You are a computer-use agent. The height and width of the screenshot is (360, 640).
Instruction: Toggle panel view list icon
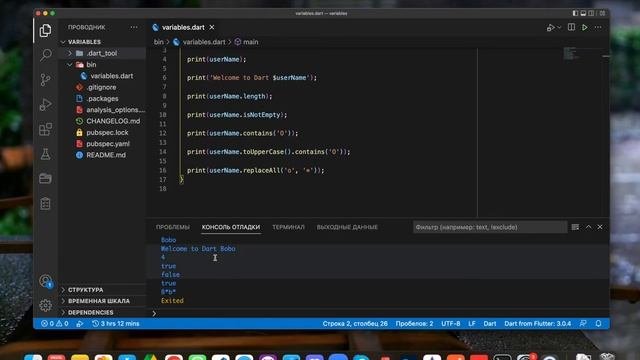[x=575, y=227]
